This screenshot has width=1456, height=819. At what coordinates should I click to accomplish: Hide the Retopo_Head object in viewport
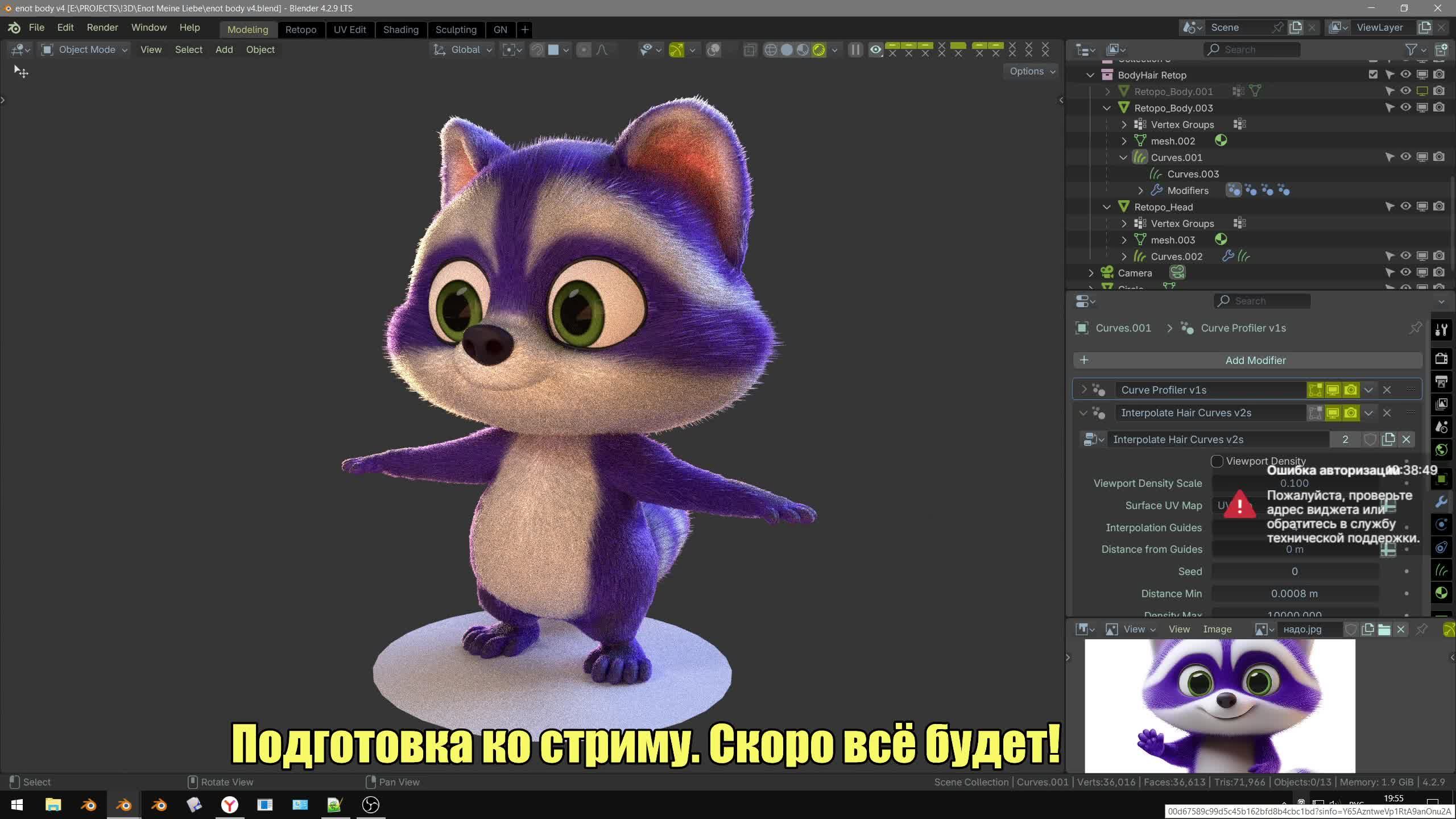click(x=1406, y=207)
